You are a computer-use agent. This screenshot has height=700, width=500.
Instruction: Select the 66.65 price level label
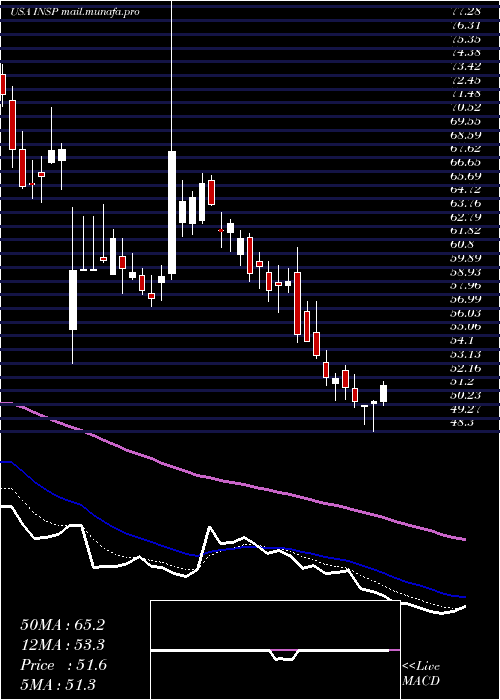[465, 162]
